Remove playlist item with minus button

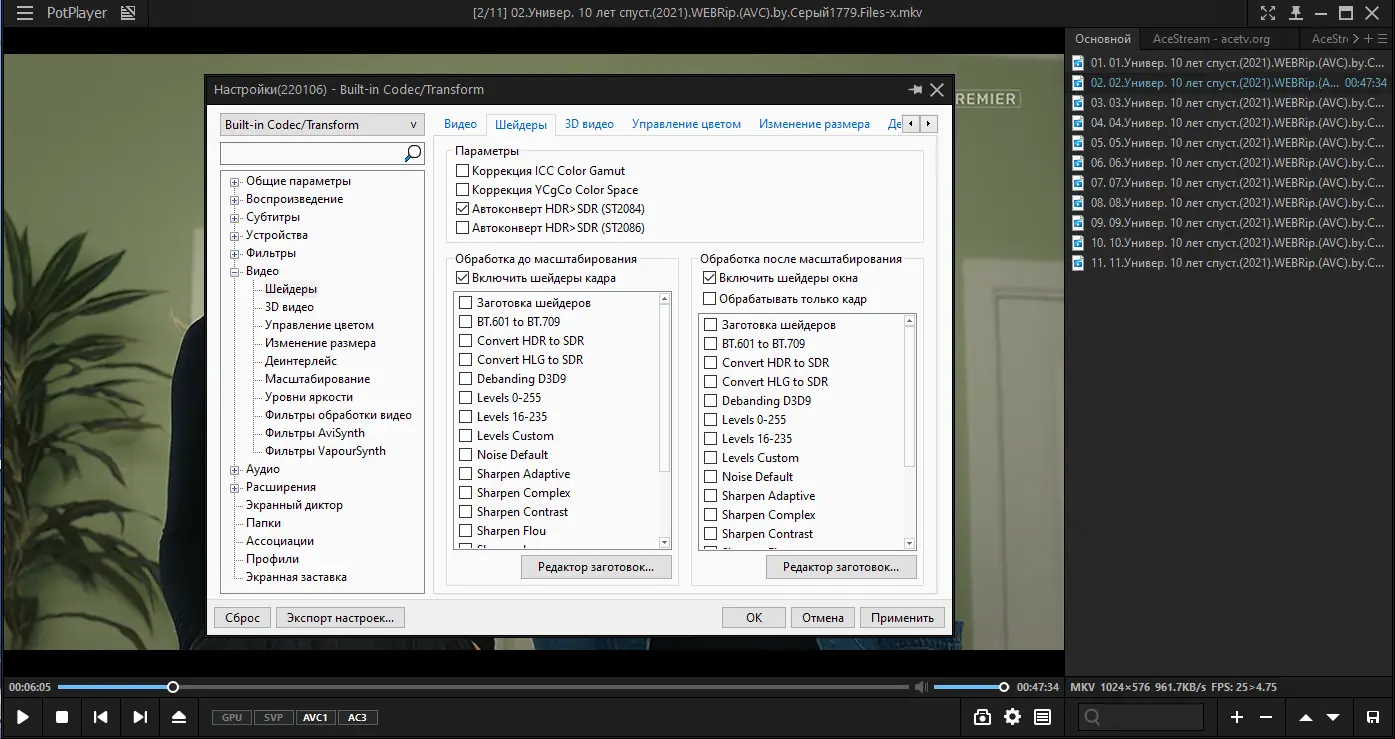point(1266,717)
